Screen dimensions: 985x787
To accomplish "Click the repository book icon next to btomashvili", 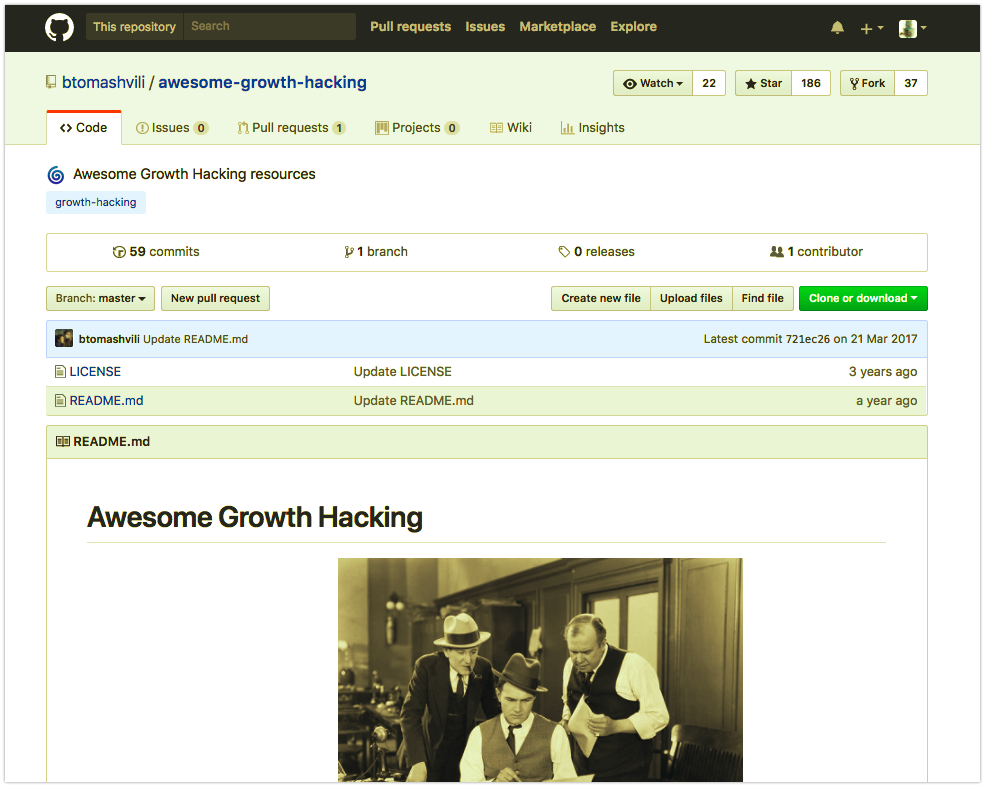I will point(51,82).
